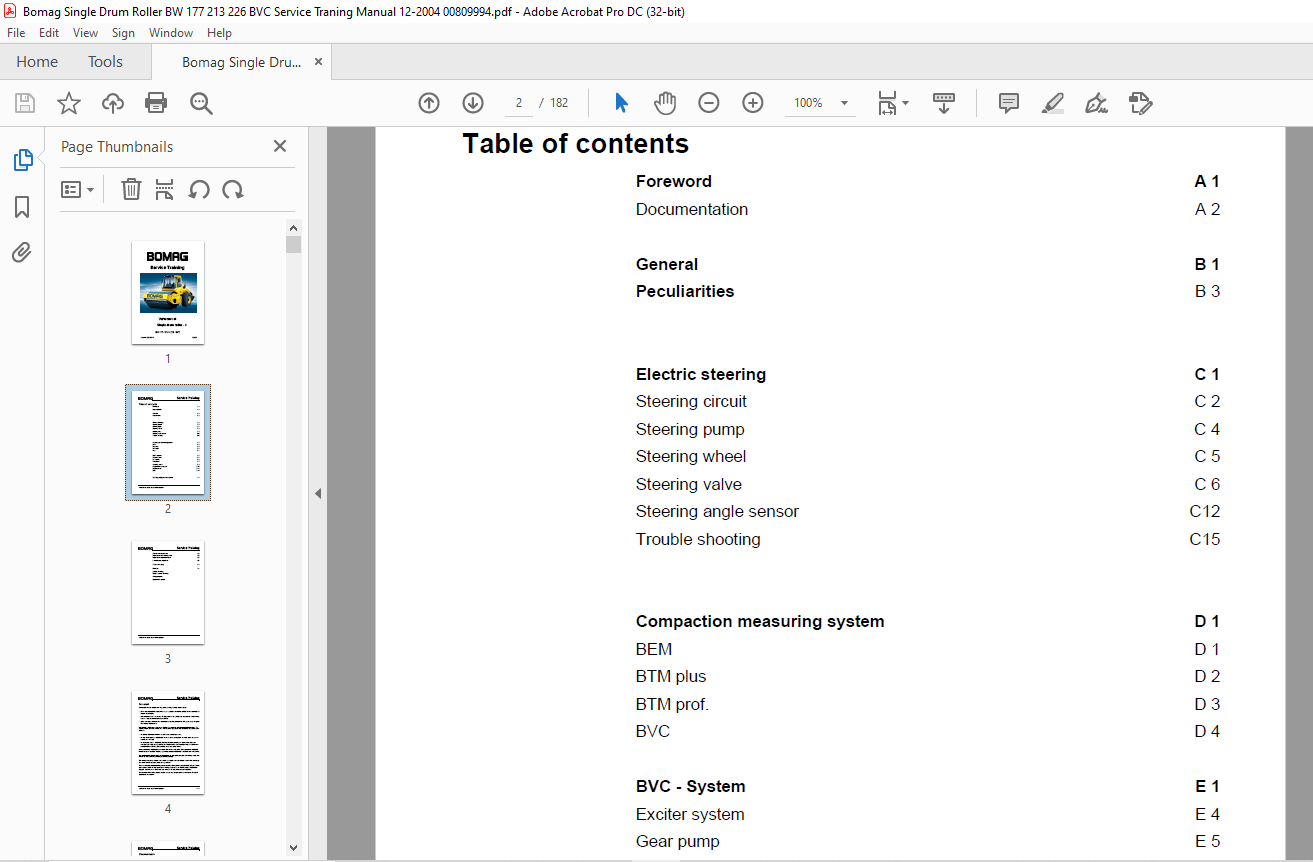Rotate page clockwise

pos(233,189)
